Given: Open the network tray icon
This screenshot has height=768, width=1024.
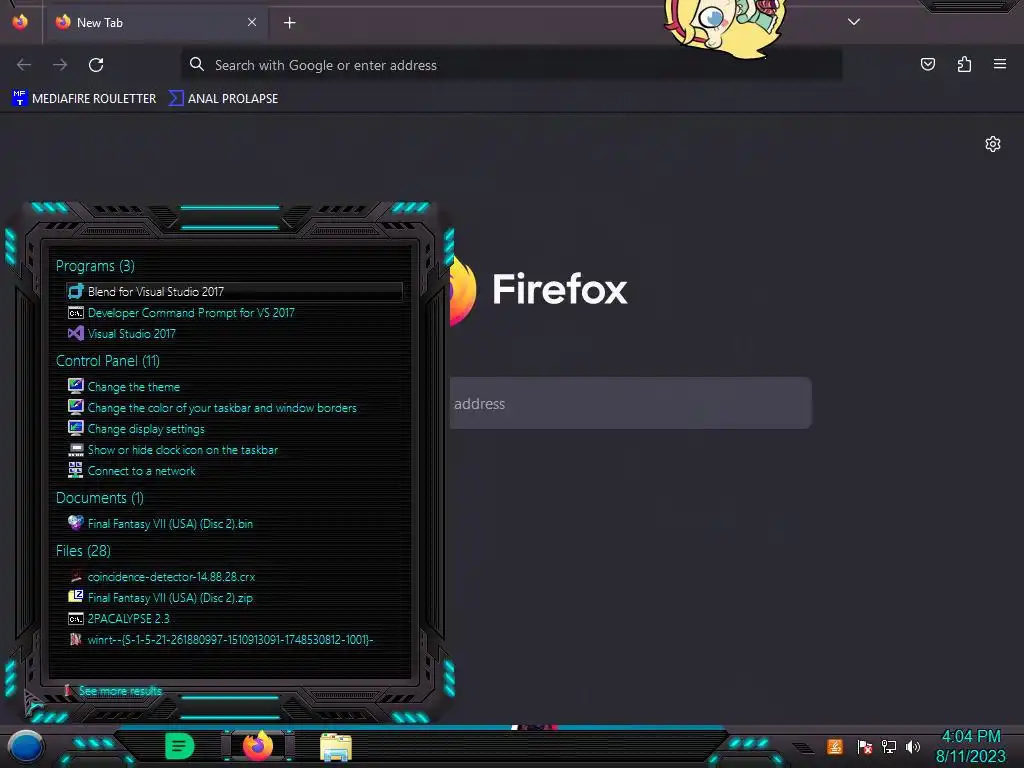Looking at the screenshot, I should click(889, 746).
